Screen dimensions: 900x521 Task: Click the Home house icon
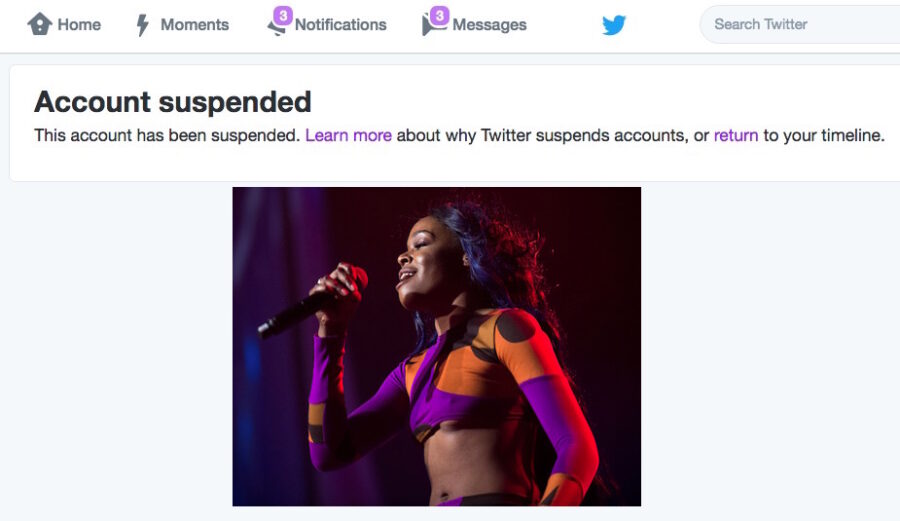[40, 25]
